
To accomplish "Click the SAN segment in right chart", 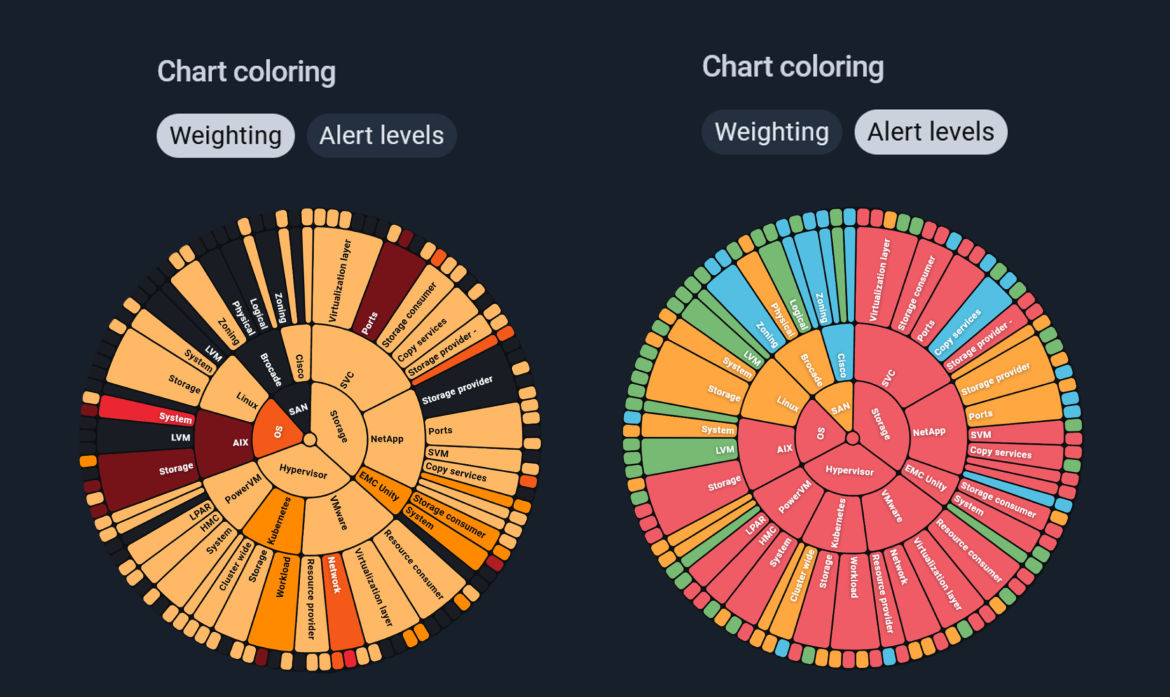I will point(839,408).
